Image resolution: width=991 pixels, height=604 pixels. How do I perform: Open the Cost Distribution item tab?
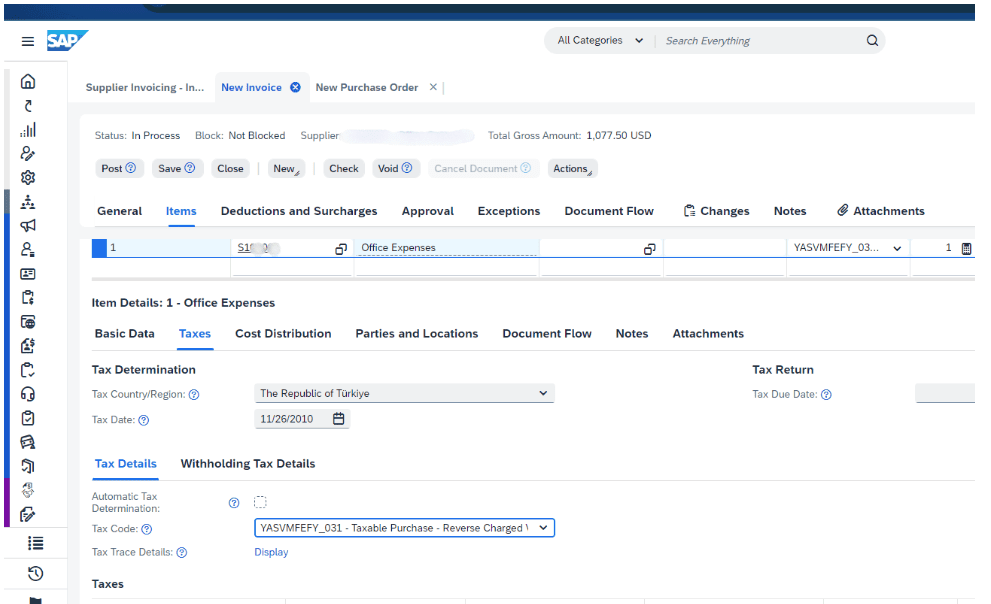(283, 334)
